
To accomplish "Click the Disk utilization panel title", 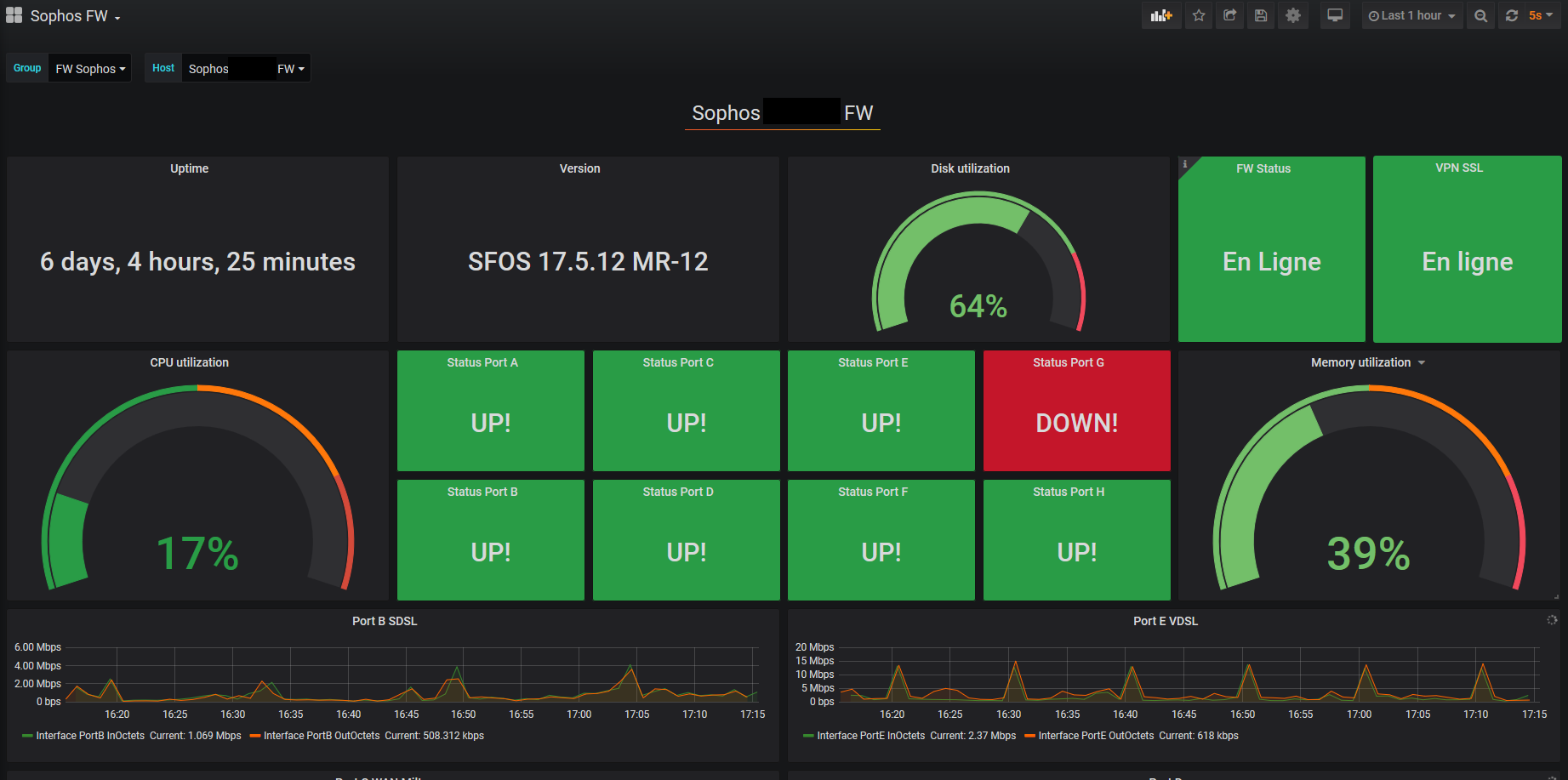I will (970, 168).
